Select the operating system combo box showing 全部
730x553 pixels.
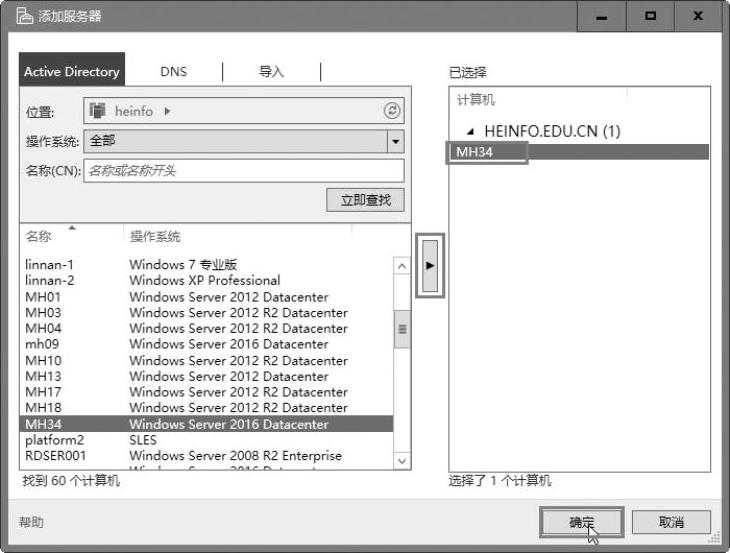click(243, 141)
